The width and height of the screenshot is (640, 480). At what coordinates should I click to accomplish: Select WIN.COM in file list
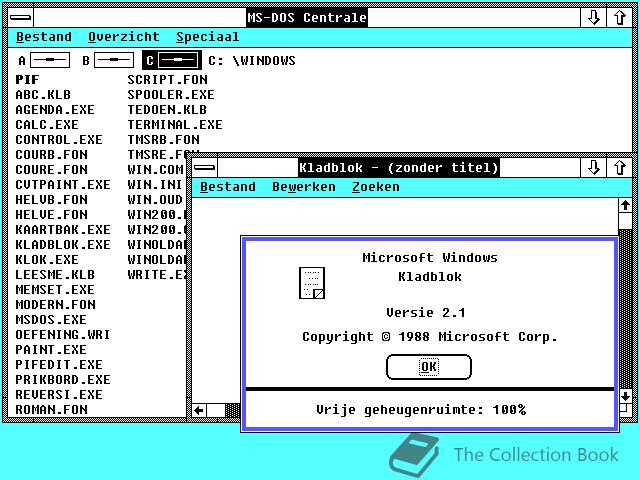click(x=155, y=169)
